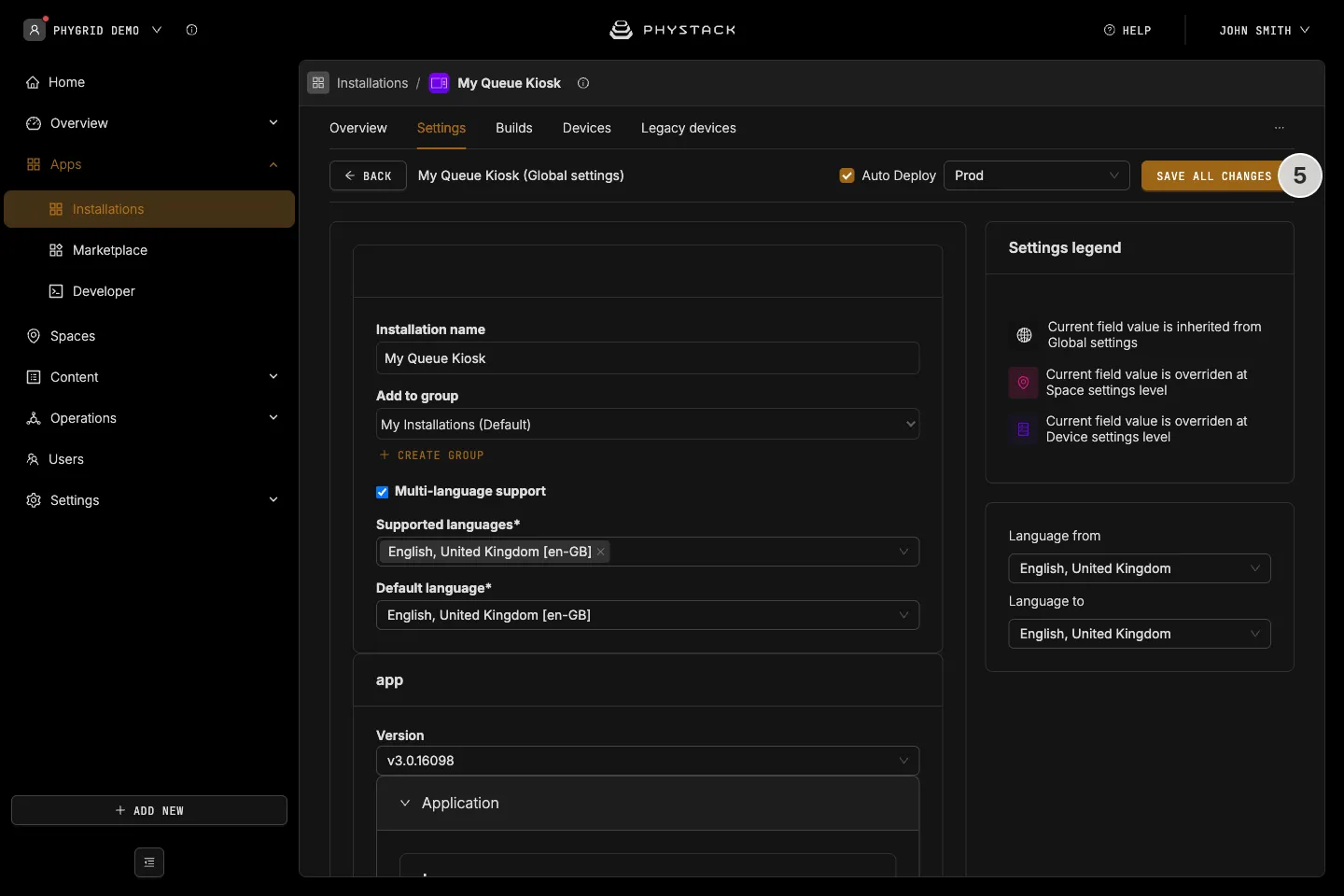Switch to the Legacy devices tab
Image resolution: width=1344 pixels, height=896 pixels.
[x=689, y=128]
